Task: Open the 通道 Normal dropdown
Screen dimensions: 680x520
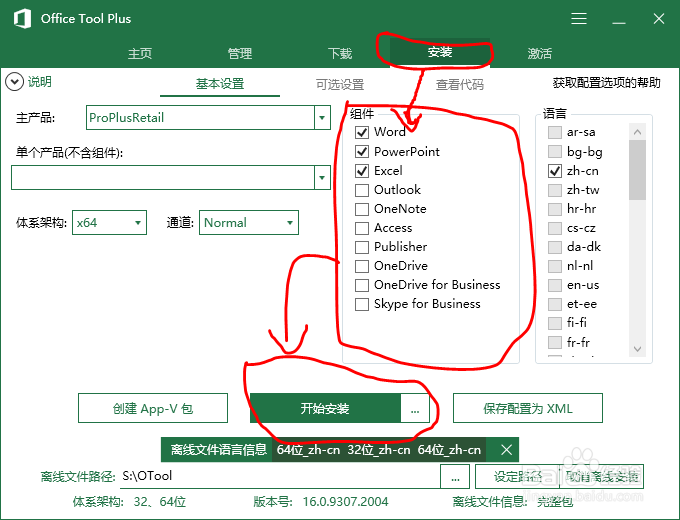Action: (x=249, y=222)
